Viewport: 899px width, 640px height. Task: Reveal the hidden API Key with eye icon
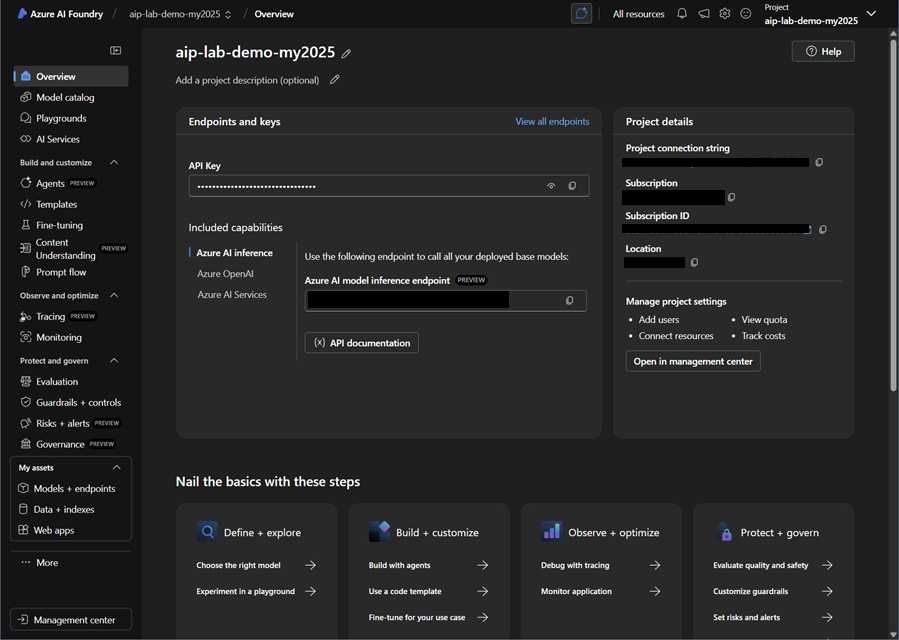click(551, 186)
